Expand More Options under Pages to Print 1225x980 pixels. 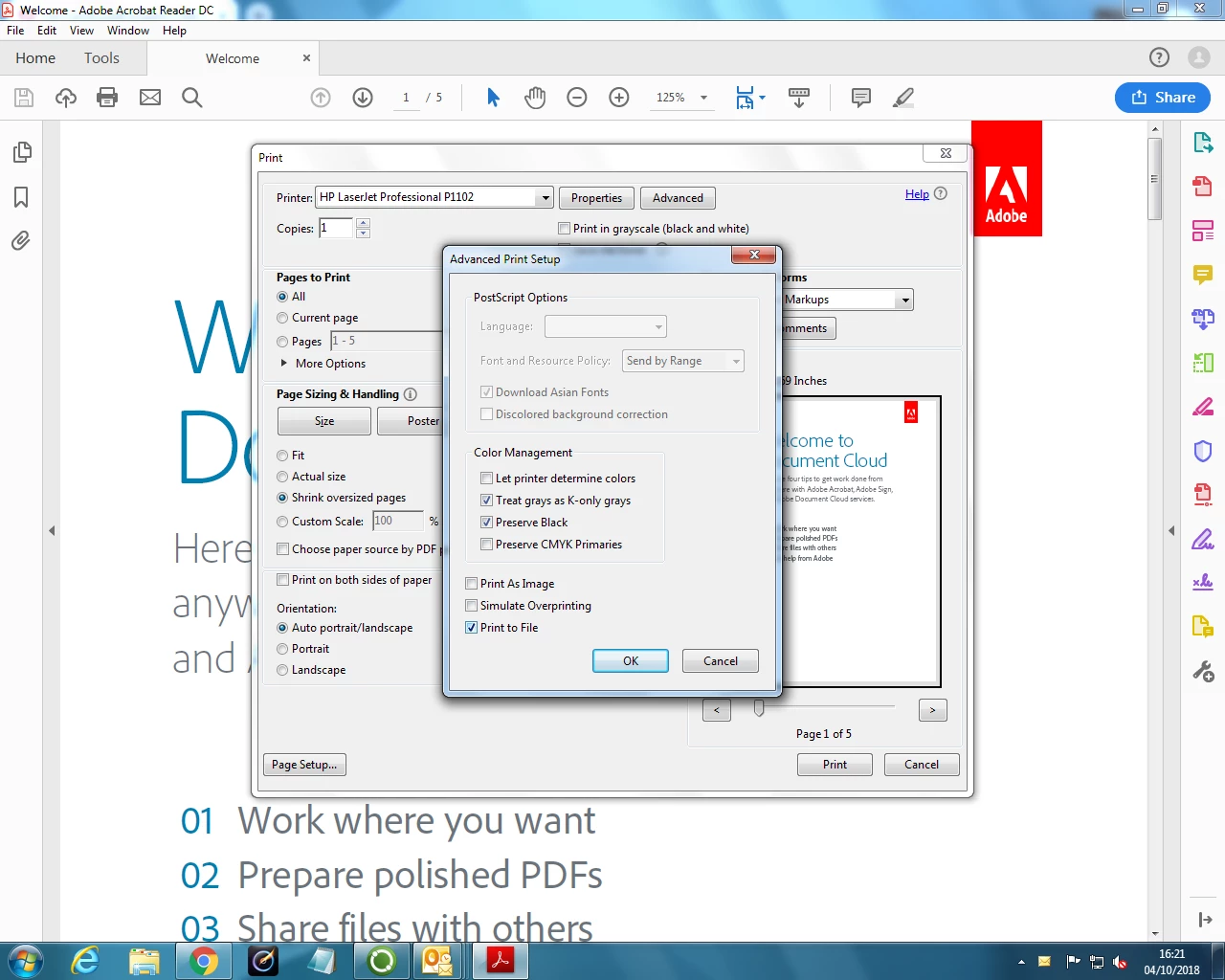pos(284,364)
